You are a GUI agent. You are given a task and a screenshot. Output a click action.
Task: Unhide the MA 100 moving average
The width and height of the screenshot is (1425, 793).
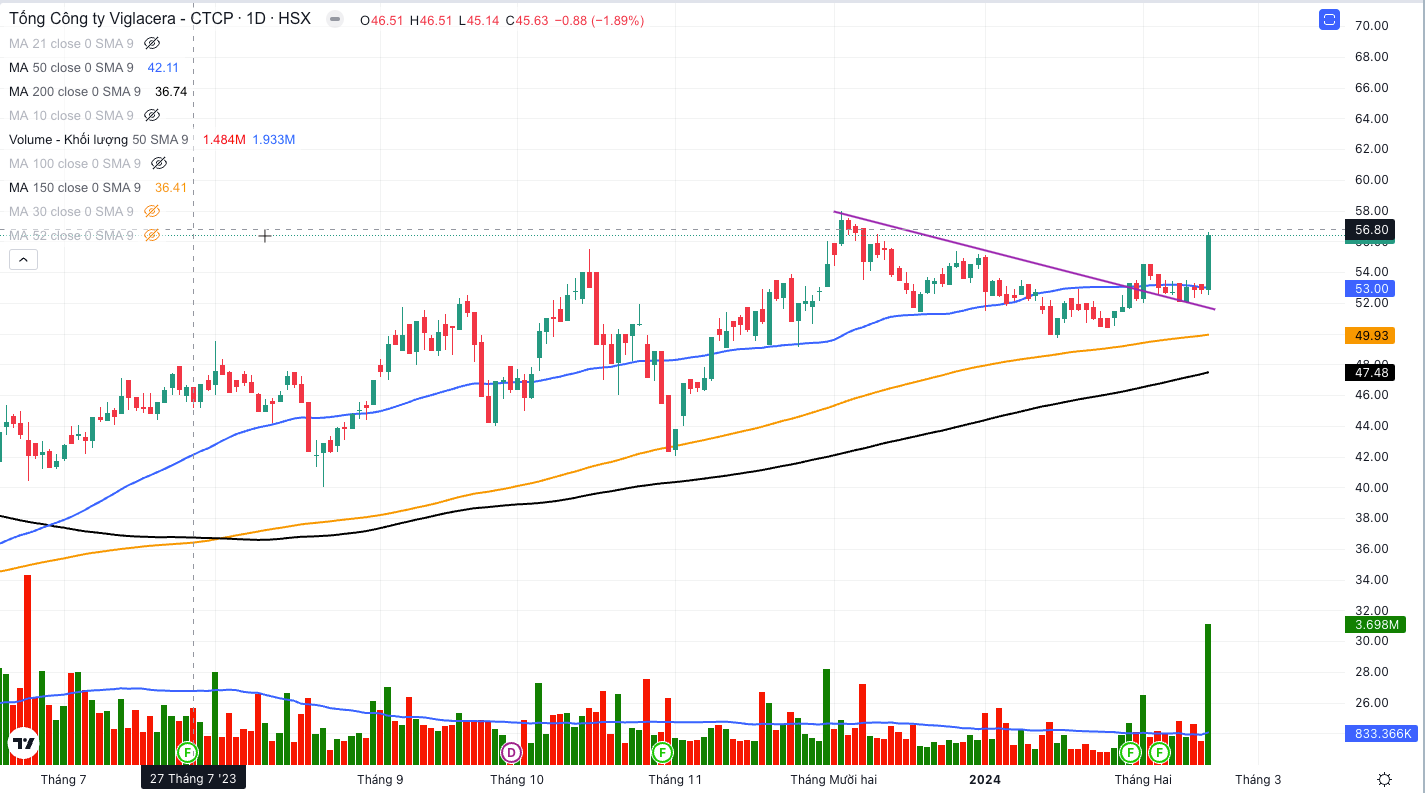[159, 163]
